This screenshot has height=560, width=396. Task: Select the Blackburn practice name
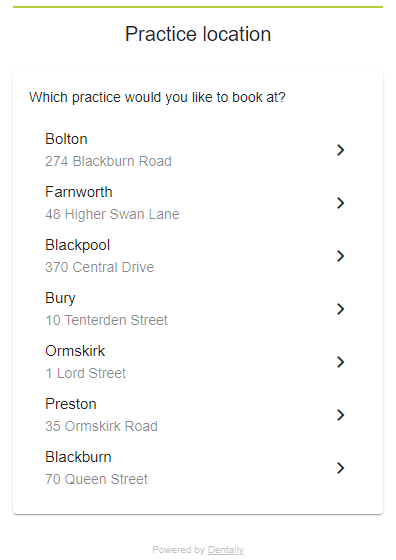point(78,457)
